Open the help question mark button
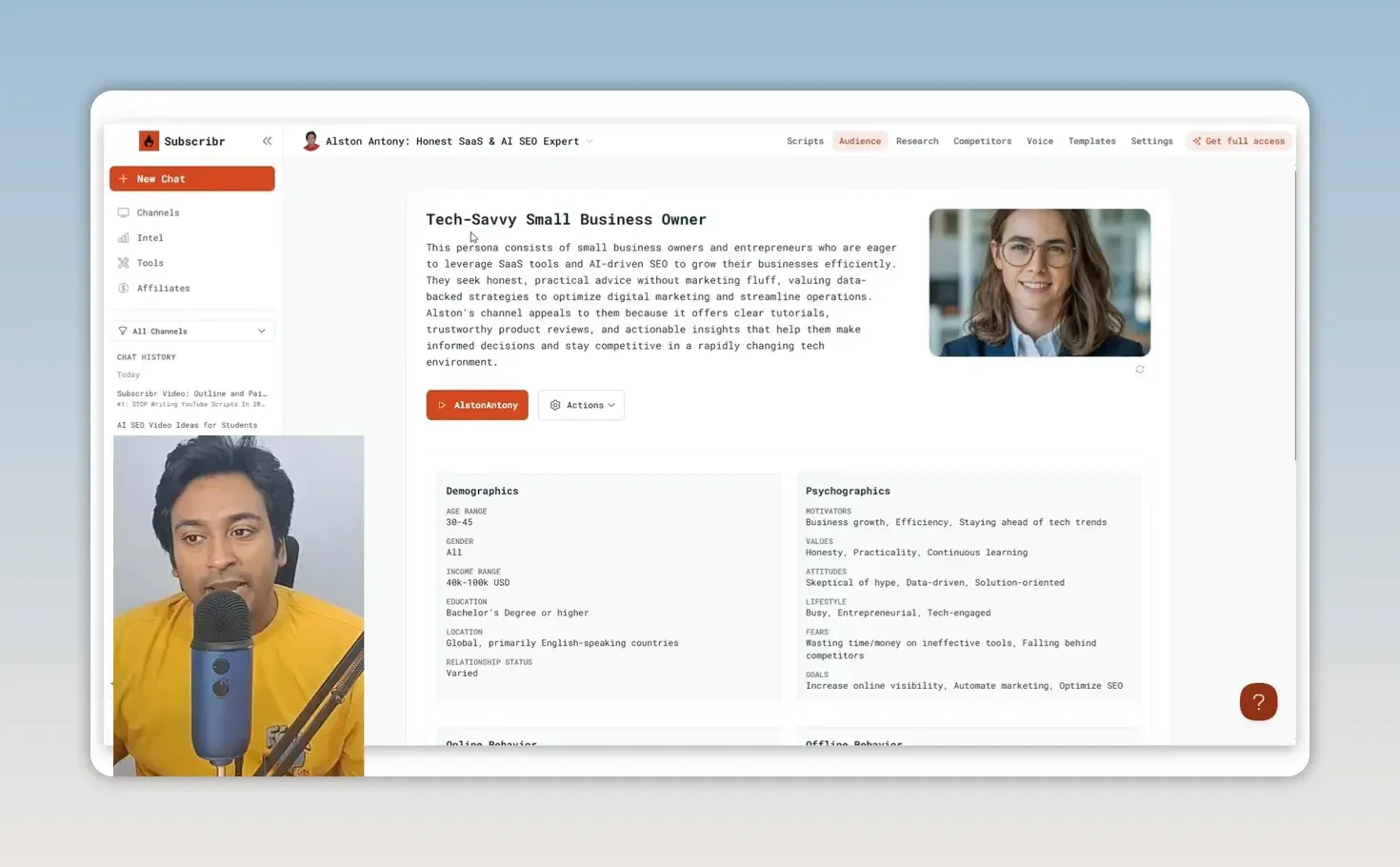 [1258, 702]
